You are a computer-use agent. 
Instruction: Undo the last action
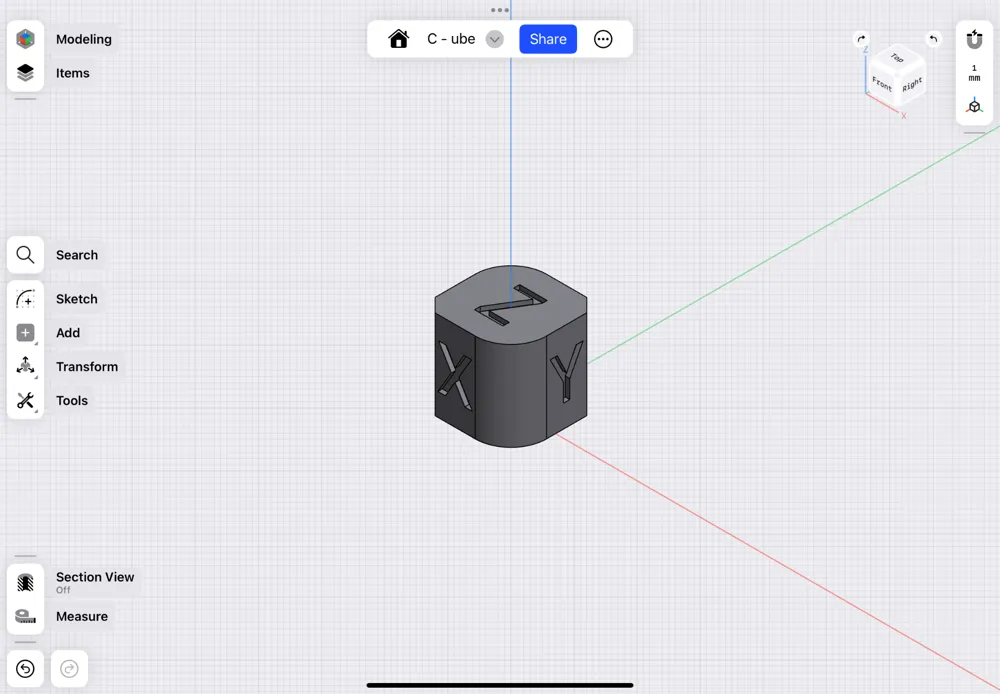point(26,668)
